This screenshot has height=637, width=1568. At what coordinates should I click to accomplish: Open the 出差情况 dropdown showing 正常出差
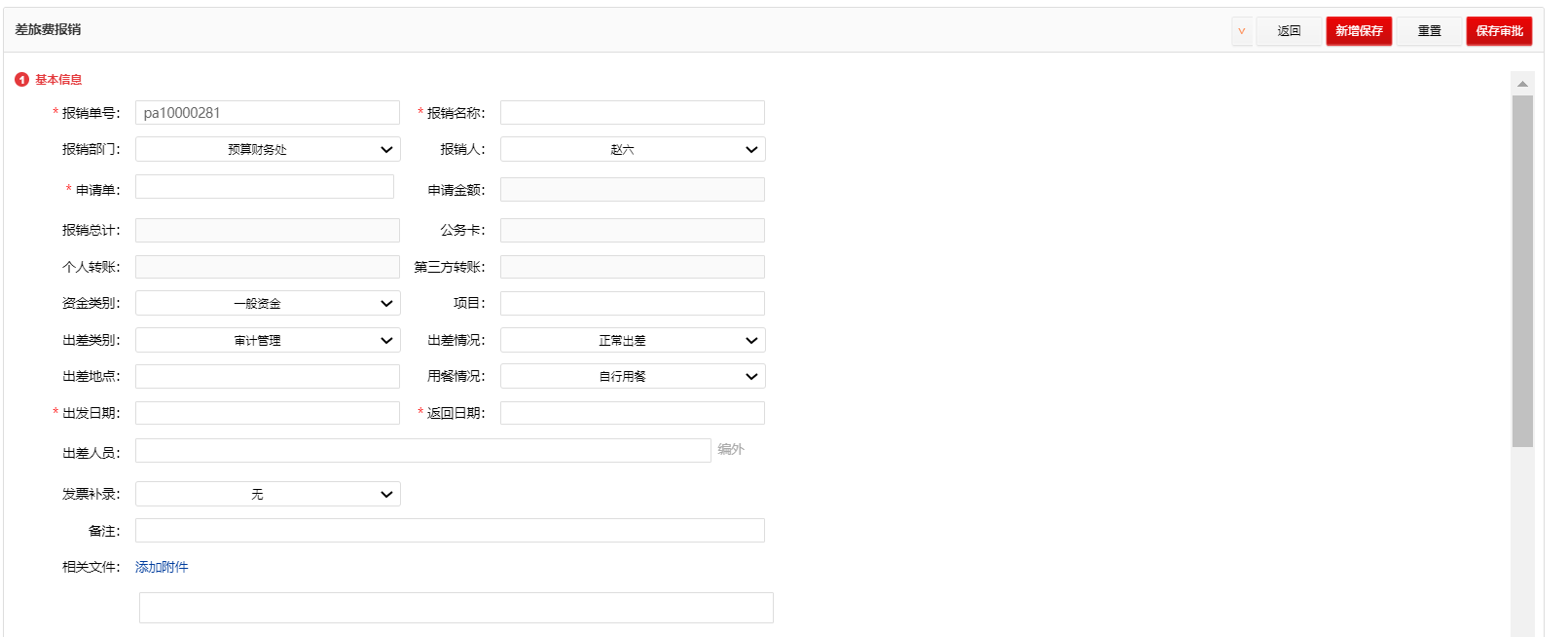[x=633, y=340]
